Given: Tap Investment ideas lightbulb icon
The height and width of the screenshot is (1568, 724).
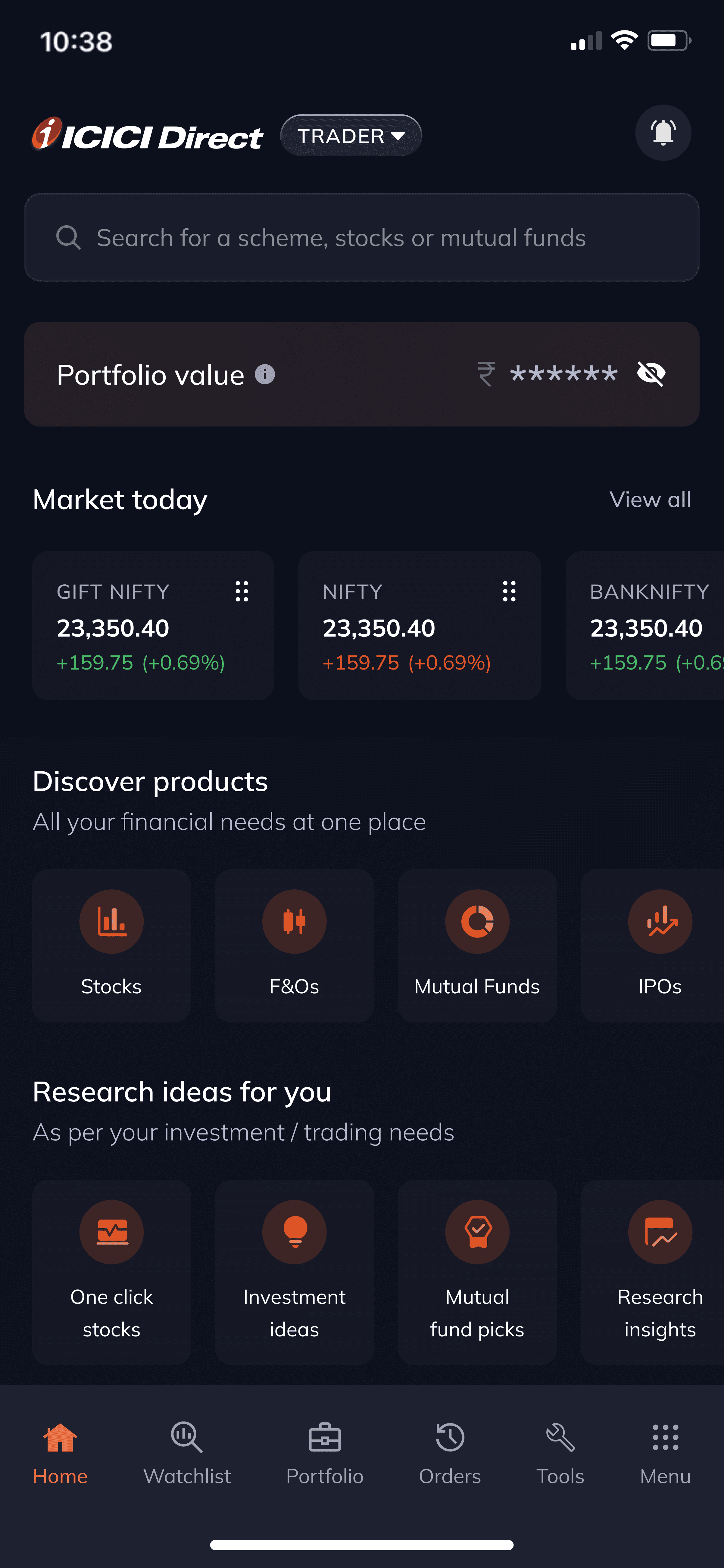Looking at the screenshot, I should click(294, 1232).
